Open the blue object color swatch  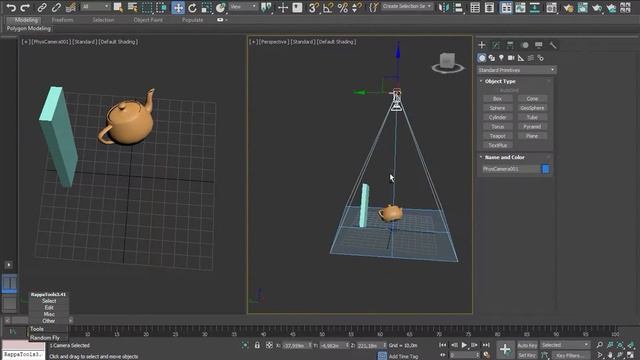546,169
